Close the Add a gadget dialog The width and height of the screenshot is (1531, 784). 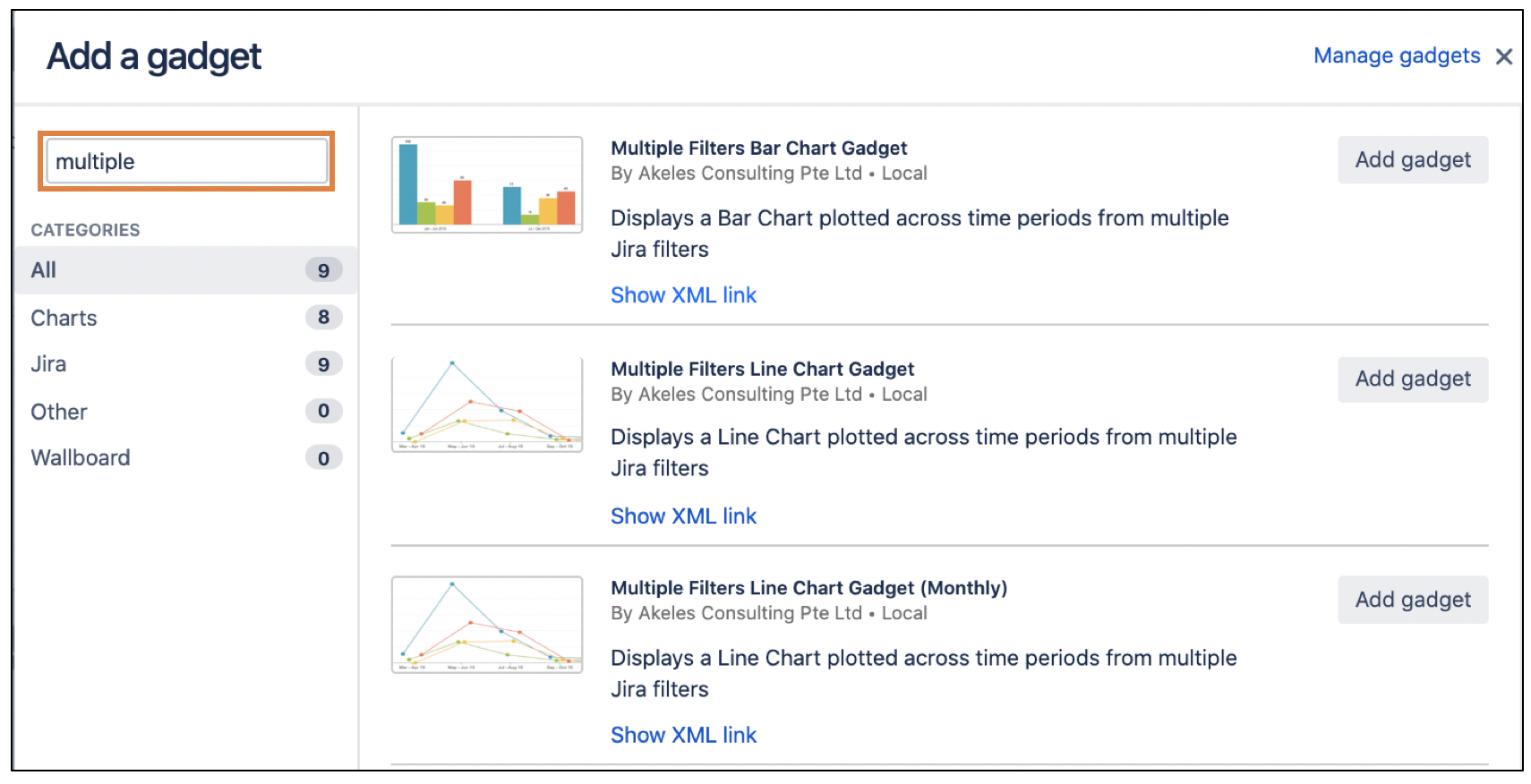click(x=1505, y=56)
